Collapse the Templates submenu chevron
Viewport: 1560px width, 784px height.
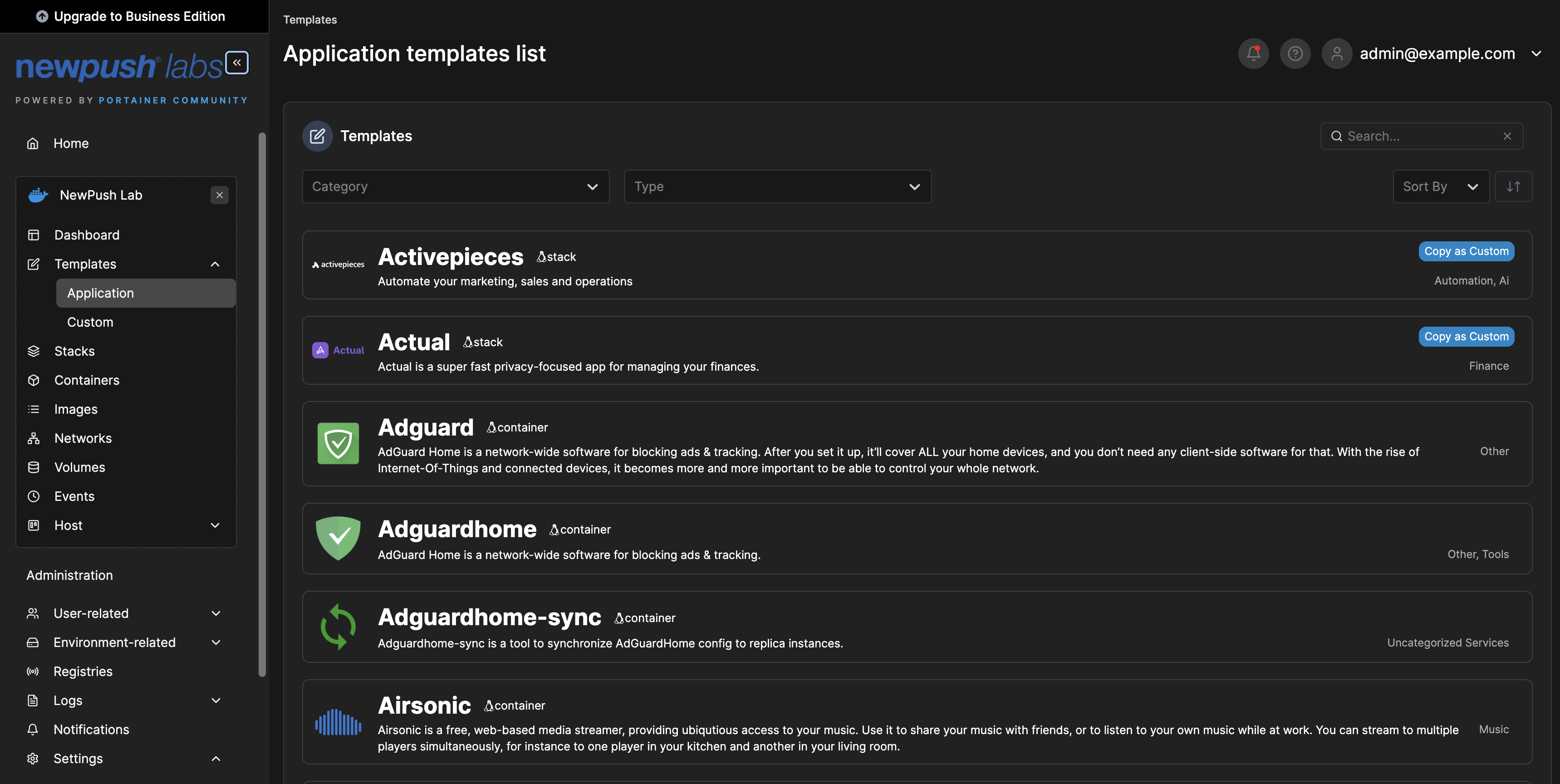(215, 264)
